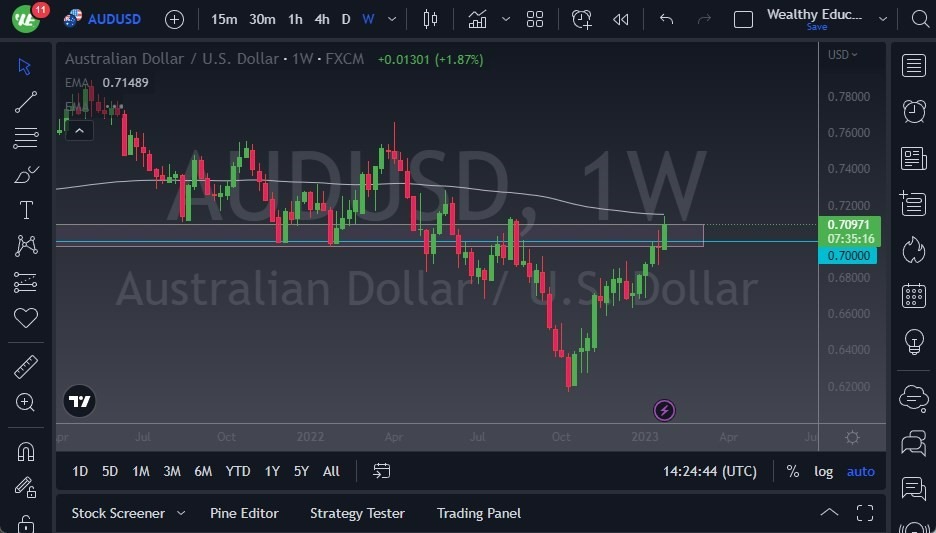The width and height of the screenshot is (936, 533).
Task: Open the ideas lightbulb panel
Action: click(913, 342)
